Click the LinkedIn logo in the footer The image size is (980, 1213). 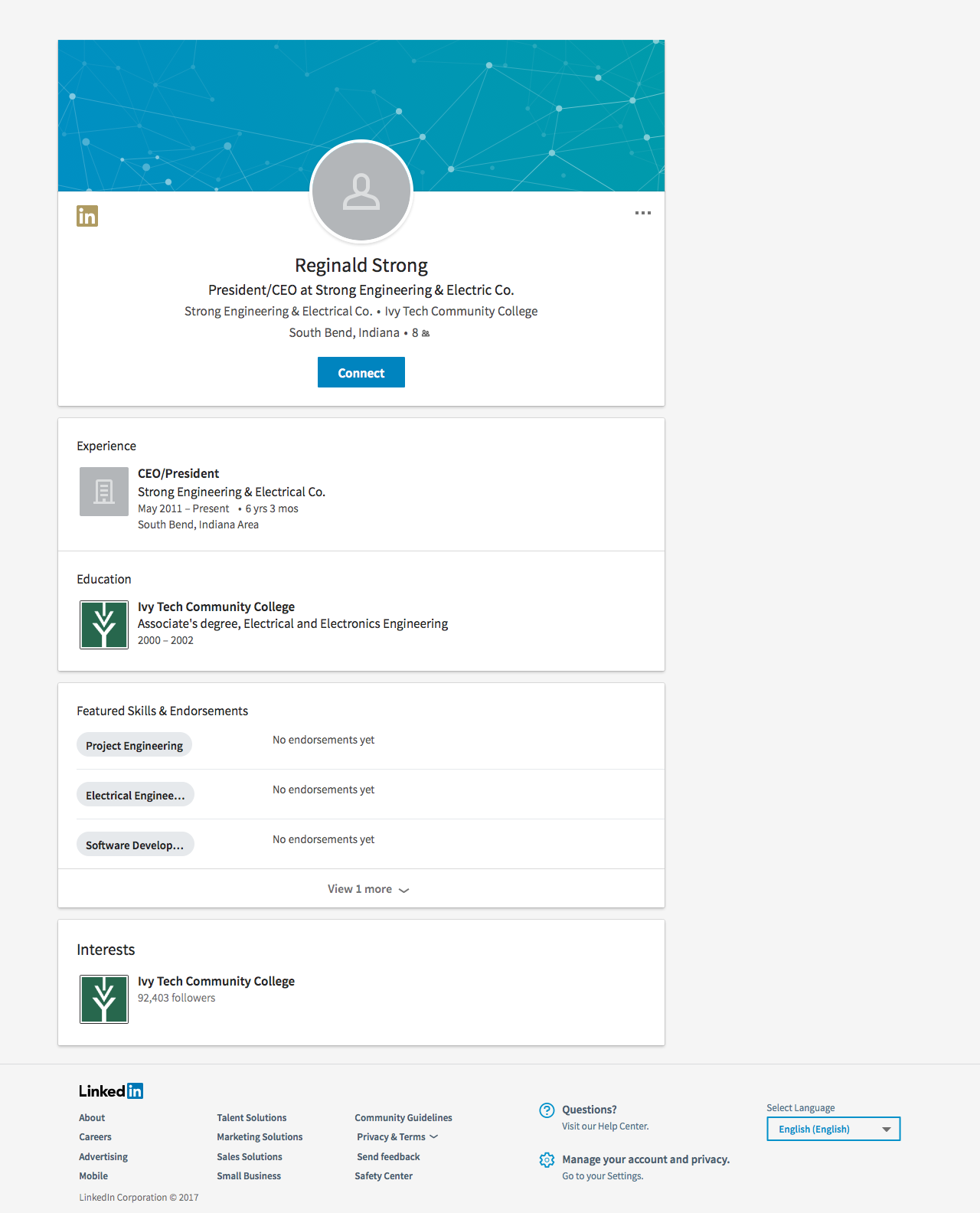[x=111, y=1091]
